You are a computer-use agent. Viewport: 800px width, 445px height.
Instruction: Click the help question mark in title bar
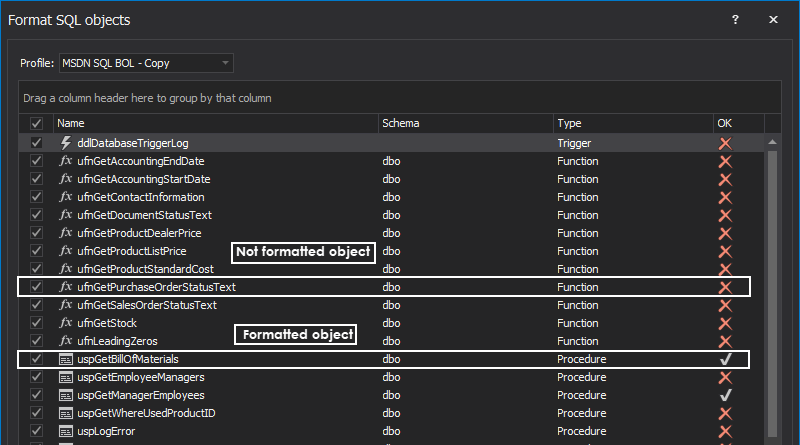(x=735, y=20)
